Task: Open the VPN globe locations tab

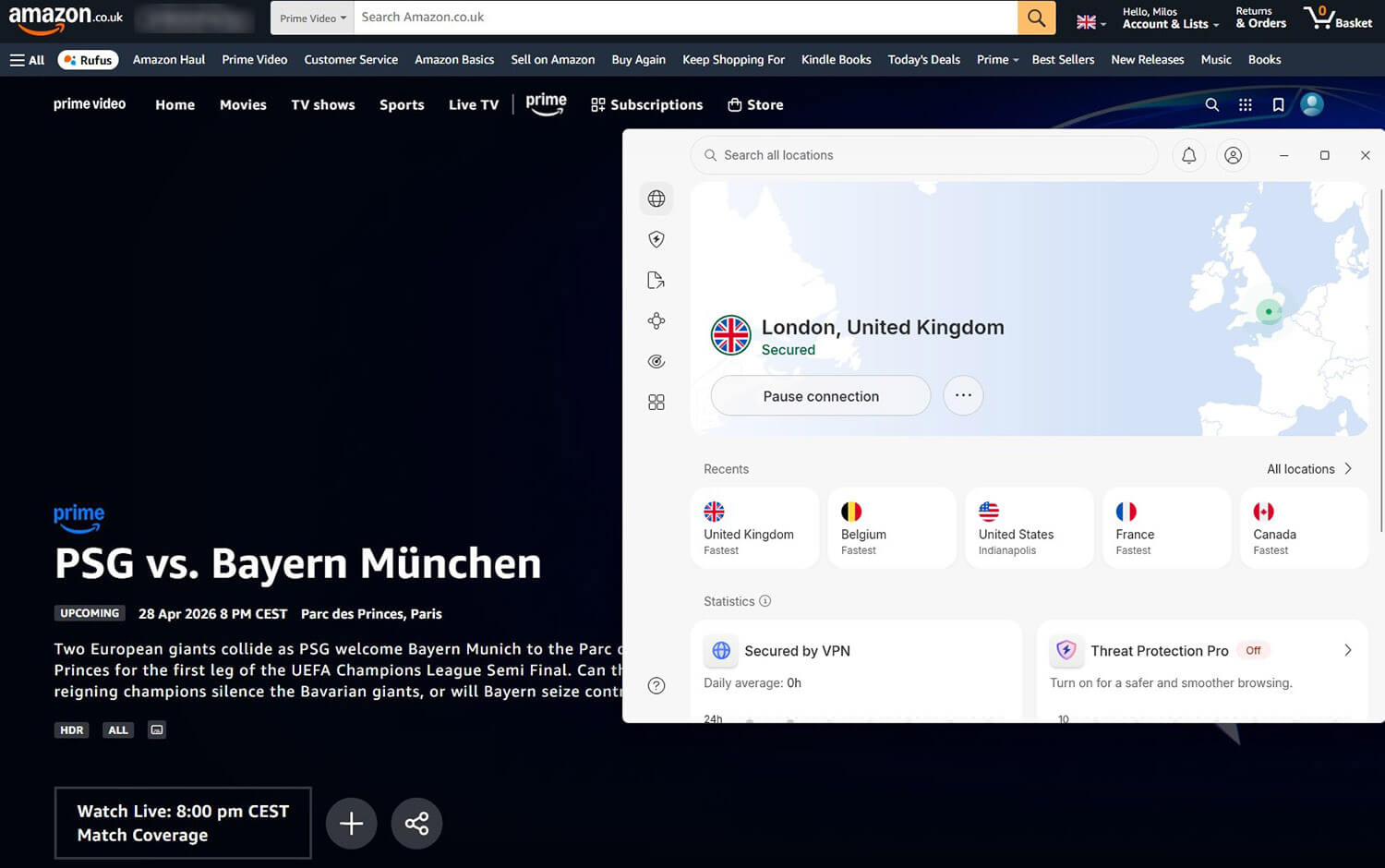Action: point(656,199)
